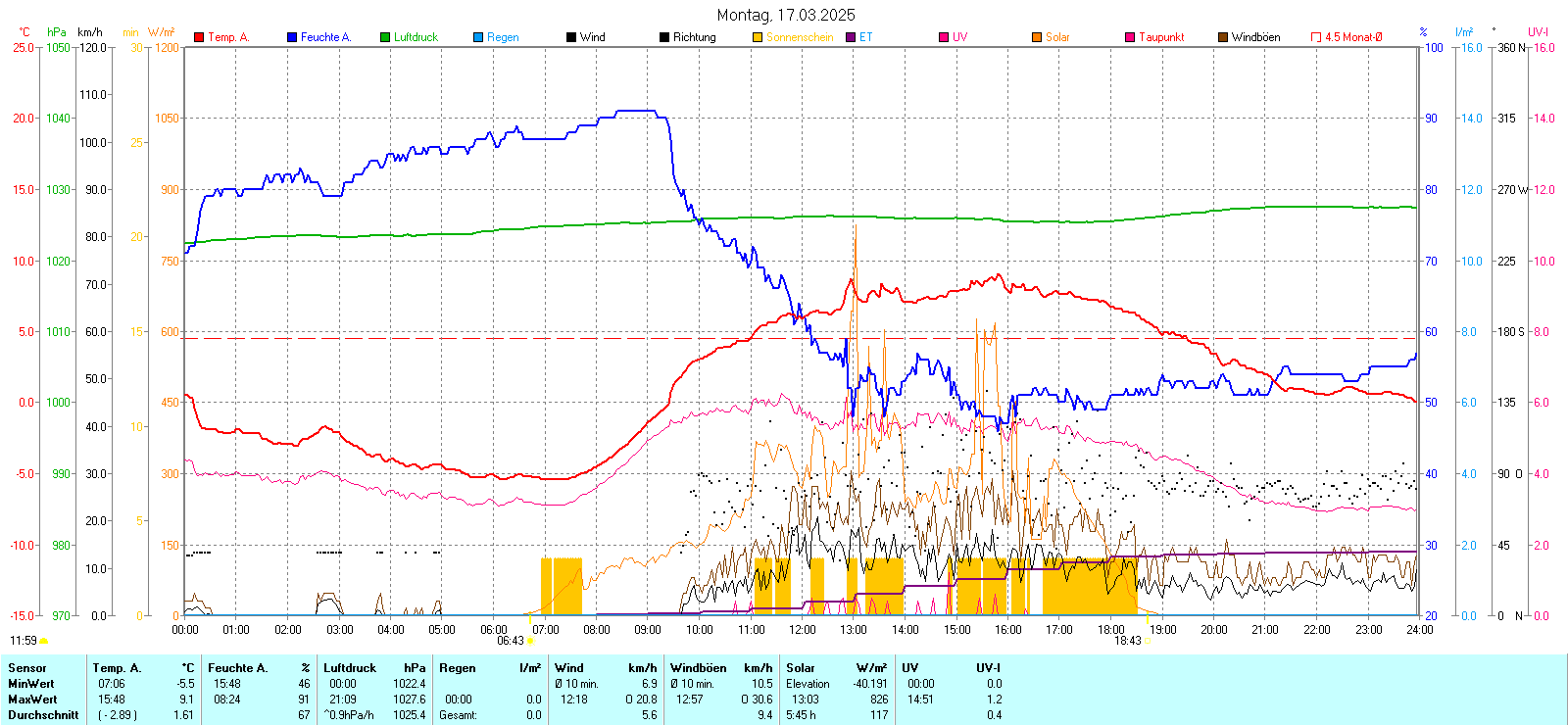Screen dimensions: 1568x725
Task: Click the green Luftdruck legend square
Action: [x=385, y=37]
